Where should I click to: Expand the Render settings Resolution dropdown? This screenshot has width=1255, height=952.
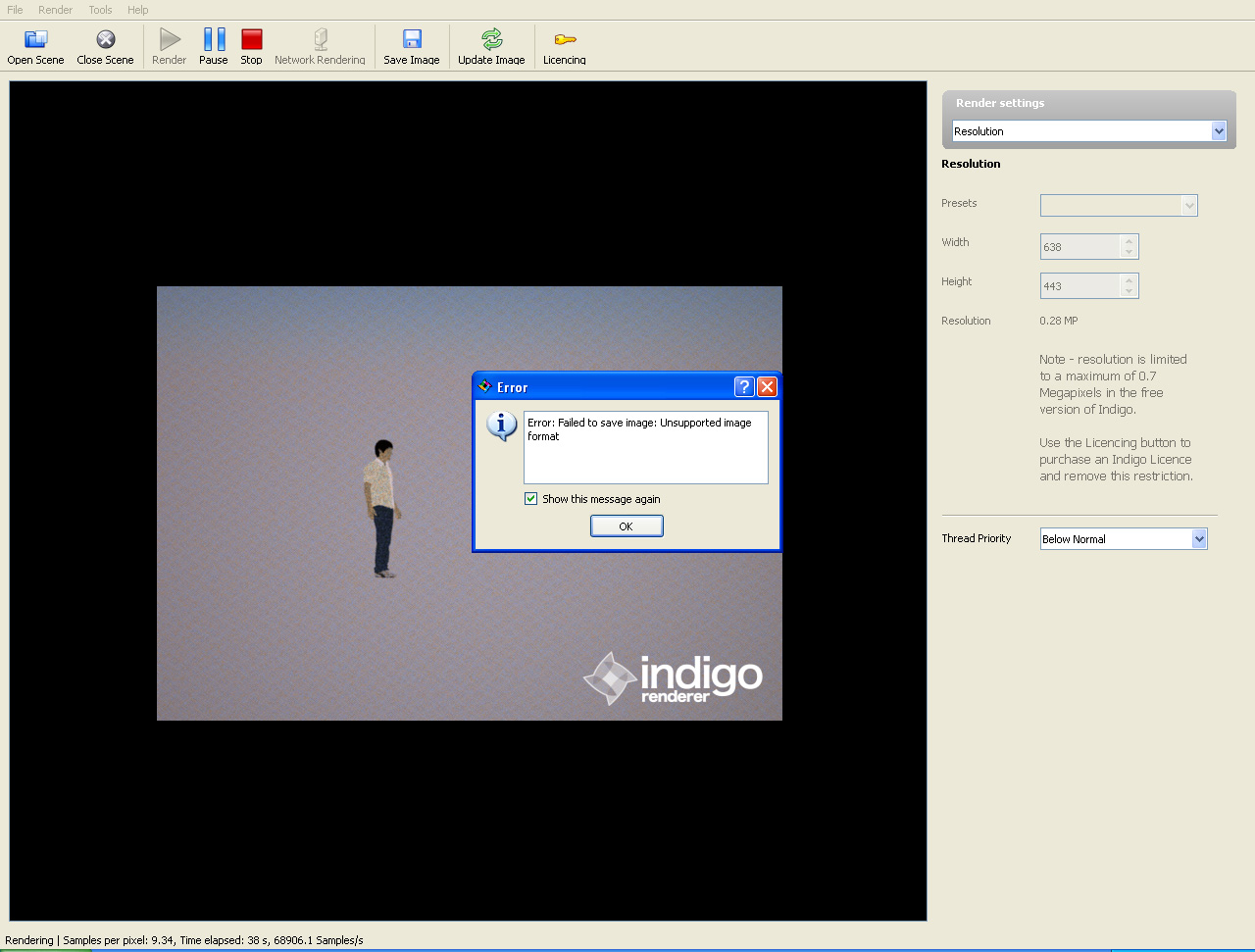click(1219, 131)
